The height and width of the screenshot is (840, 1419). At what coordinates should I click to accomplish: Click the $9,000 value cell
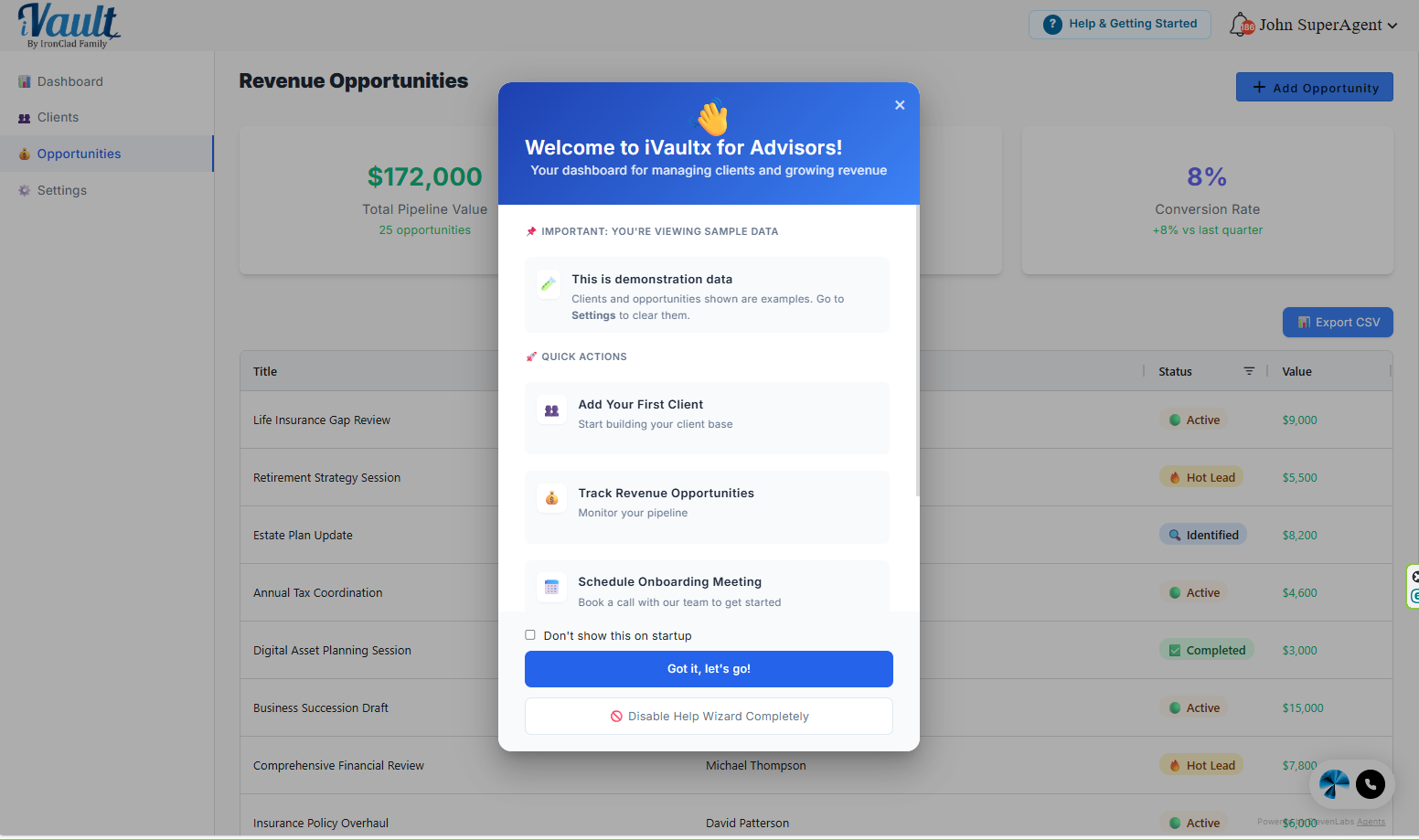(1299, 420)
